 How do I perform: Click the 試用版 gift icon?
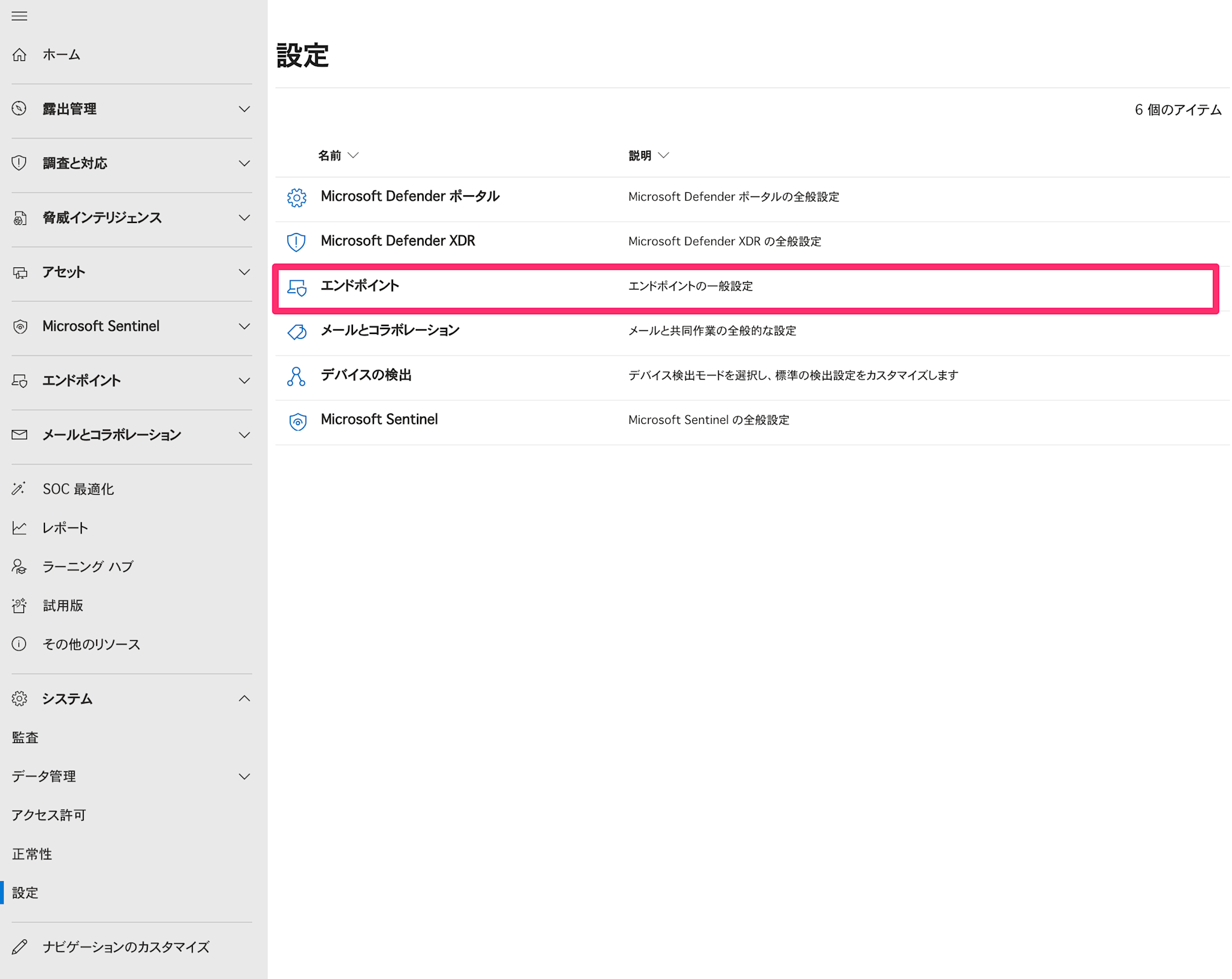click(20, 606)
